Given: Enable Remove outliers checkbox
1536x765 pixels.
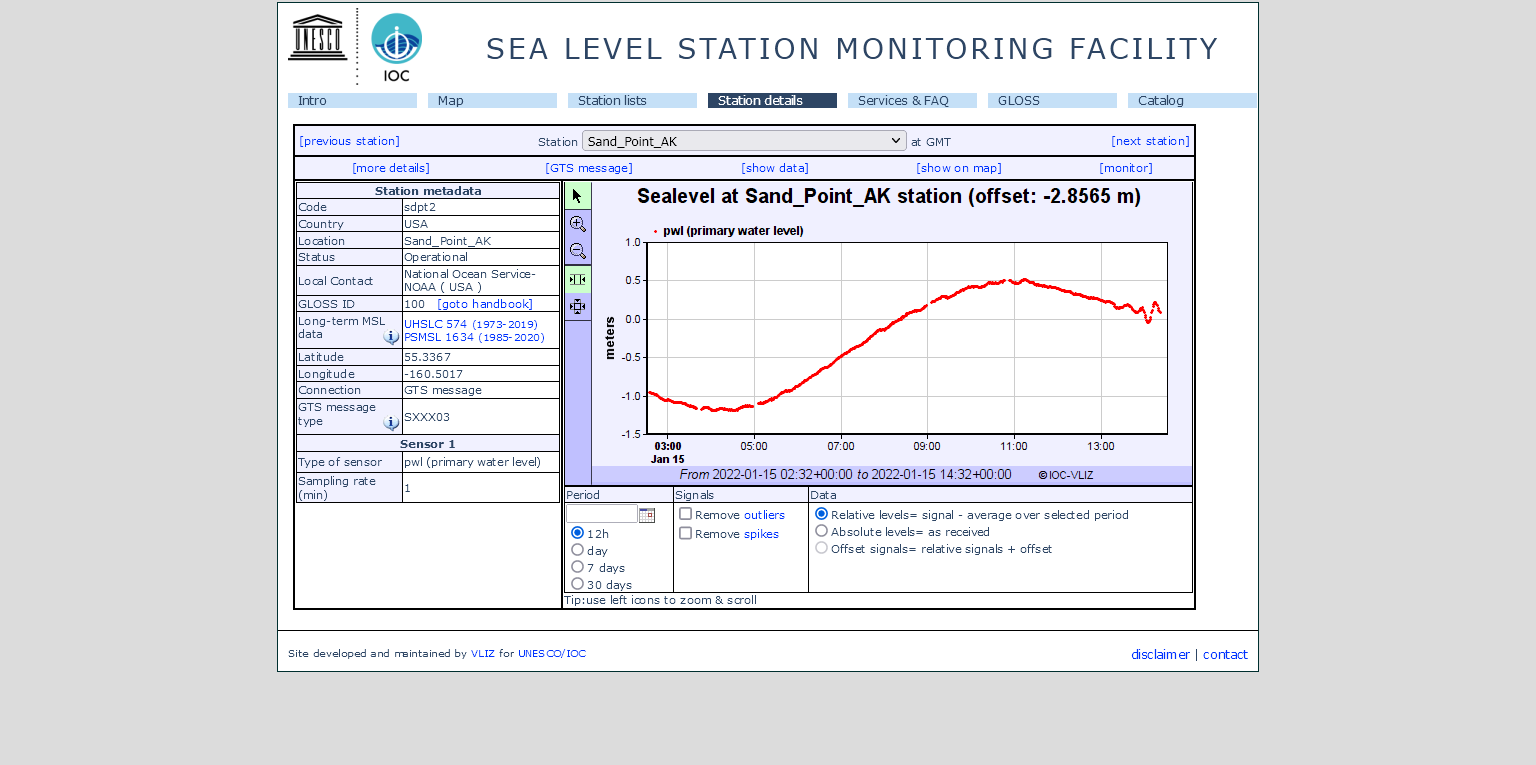Looking at the screenshot, I should (x=686, y=514).
